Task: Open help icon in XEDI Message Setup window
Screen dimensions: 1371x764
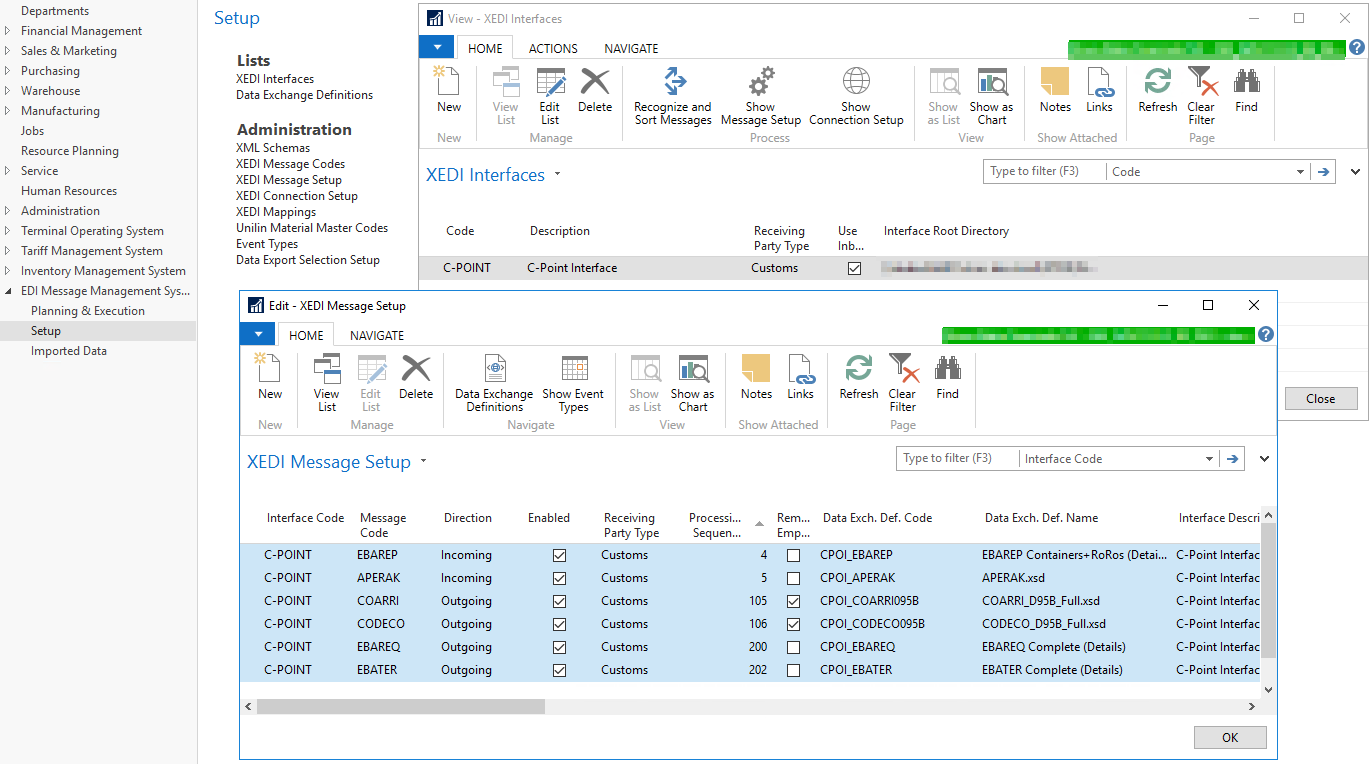Action: (x=1266, y=335)
